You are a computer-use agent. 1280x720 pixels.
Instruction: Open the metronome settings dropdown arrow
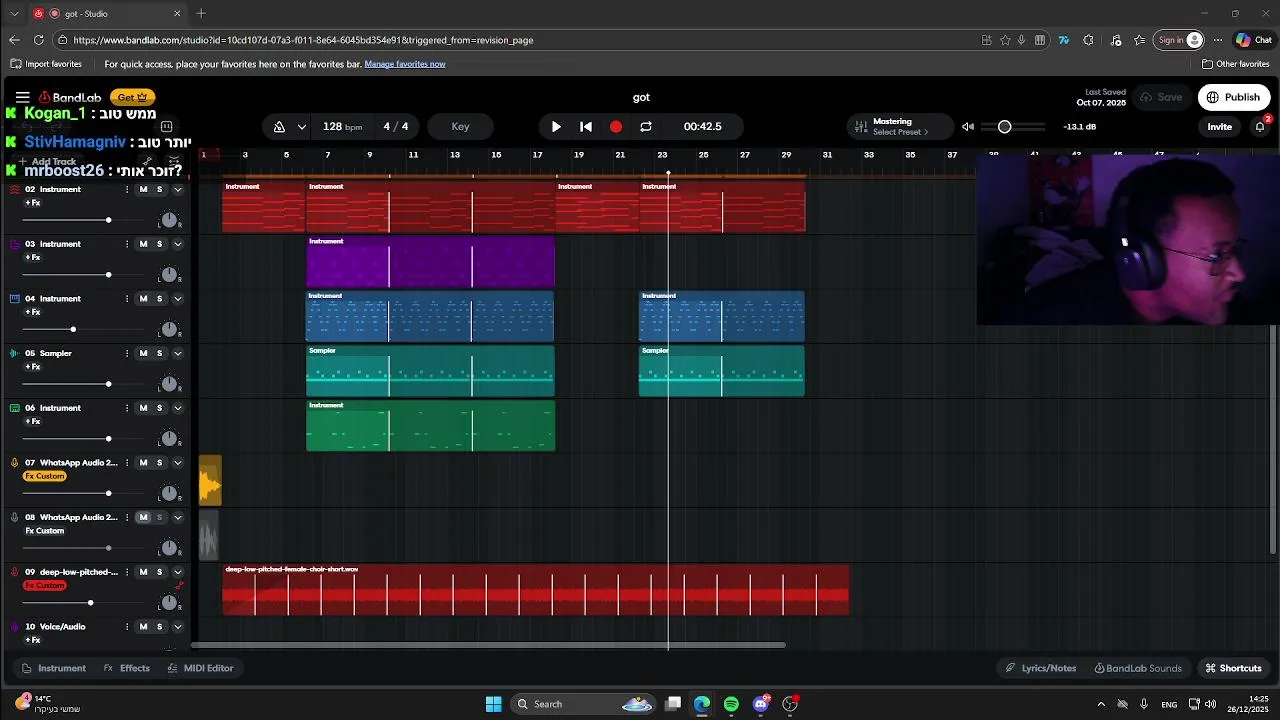click(x=301, y=127)
